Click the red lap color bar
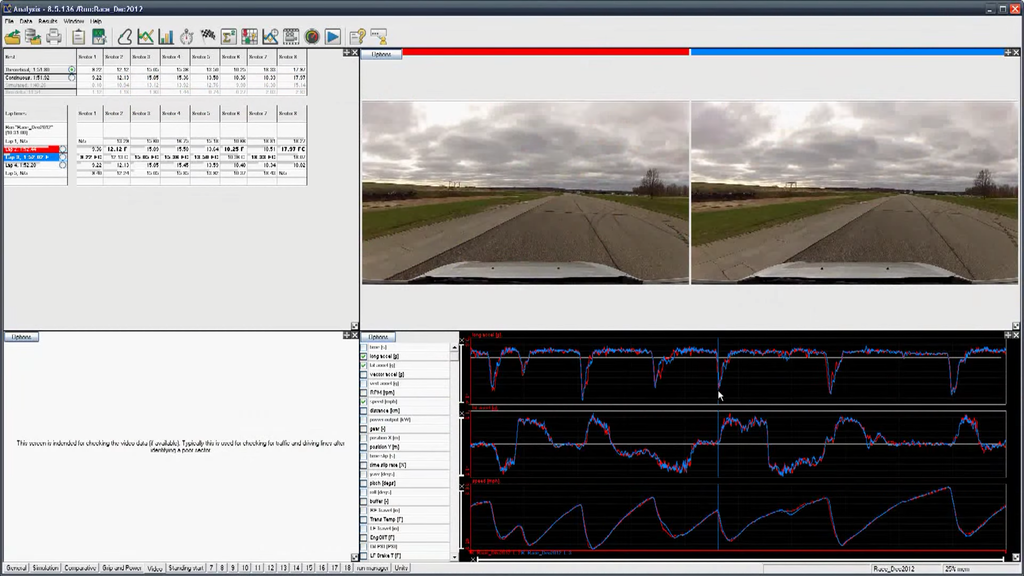The width and height of the screenshot is (1024, 576). tap(545, 52)
